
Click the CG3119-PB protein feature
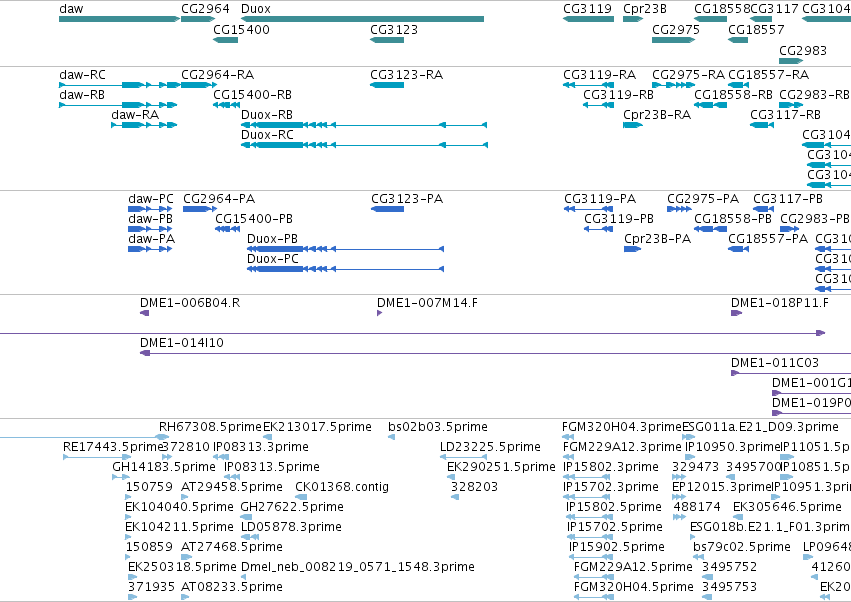(x=599, y=229)
